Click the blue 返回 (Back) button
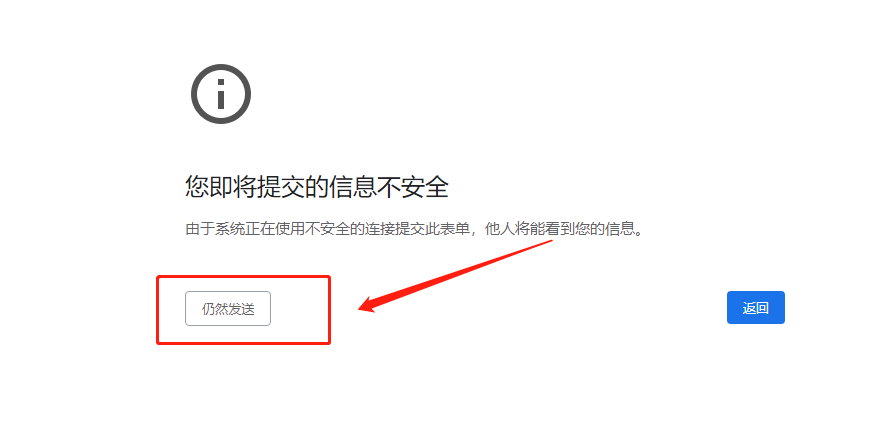 click(x=756, y=307)
